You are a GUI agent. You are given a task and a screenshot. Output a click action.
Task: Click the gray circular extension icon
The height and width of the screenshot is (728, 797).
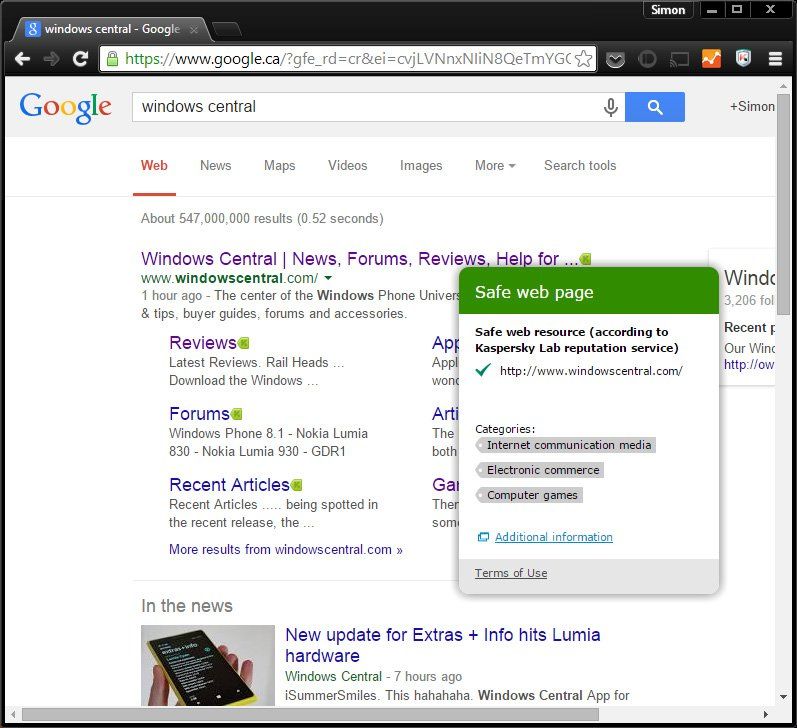pos(647,59)
